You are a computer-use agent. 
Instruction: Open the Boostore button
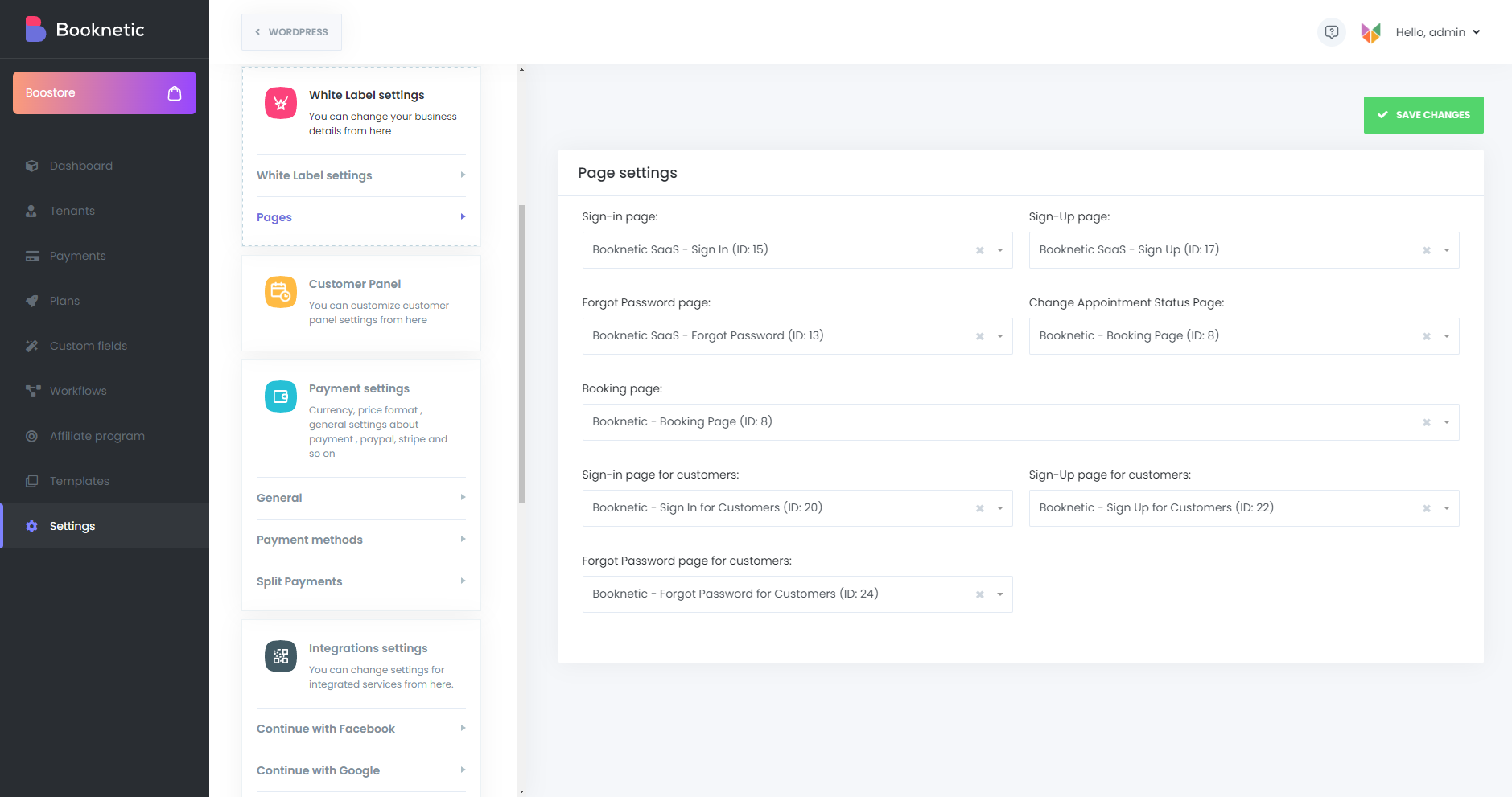105,93
